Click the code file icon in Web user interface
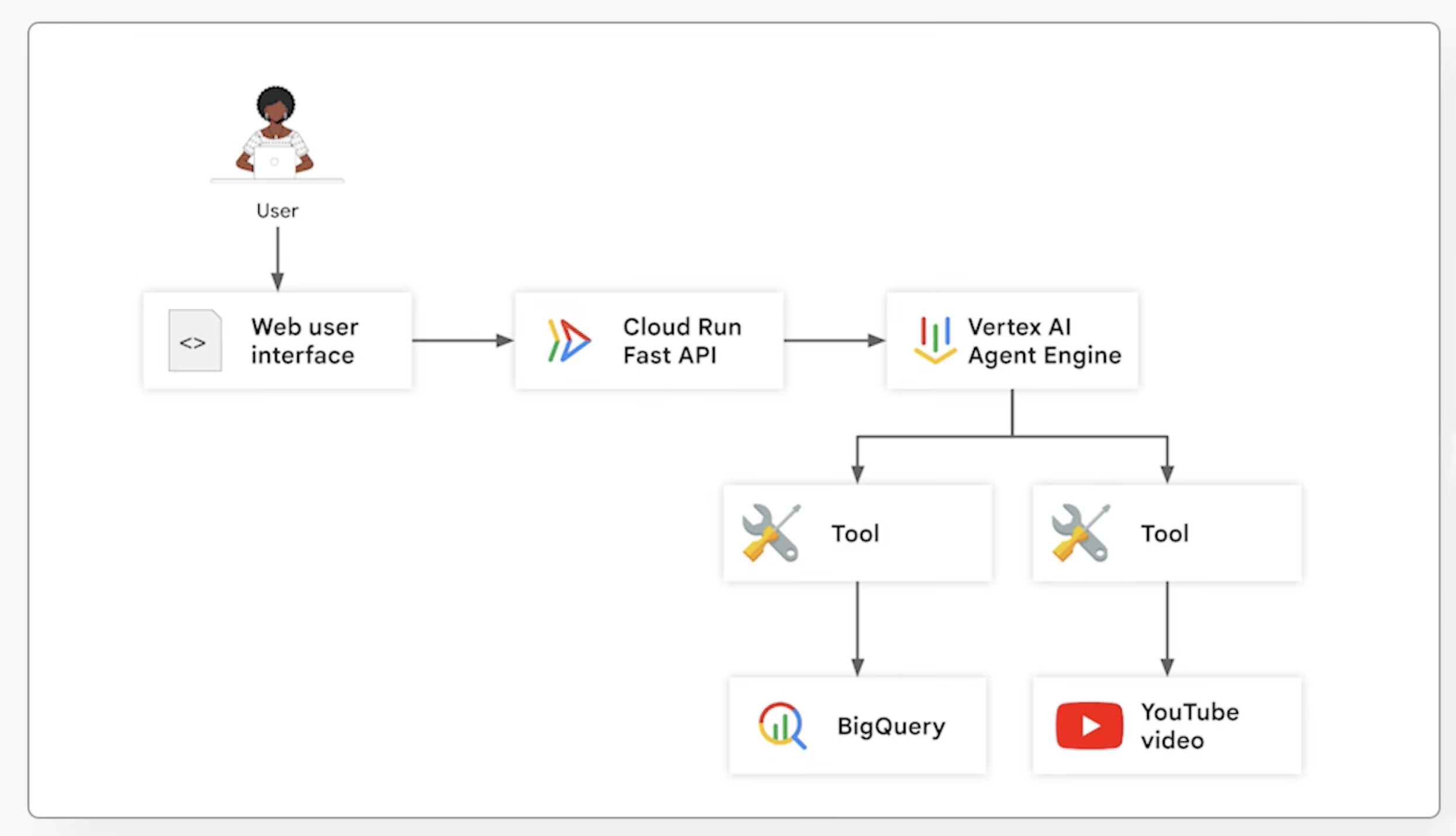The width and height of the screenshot is (1456, 836). (195, 341)
